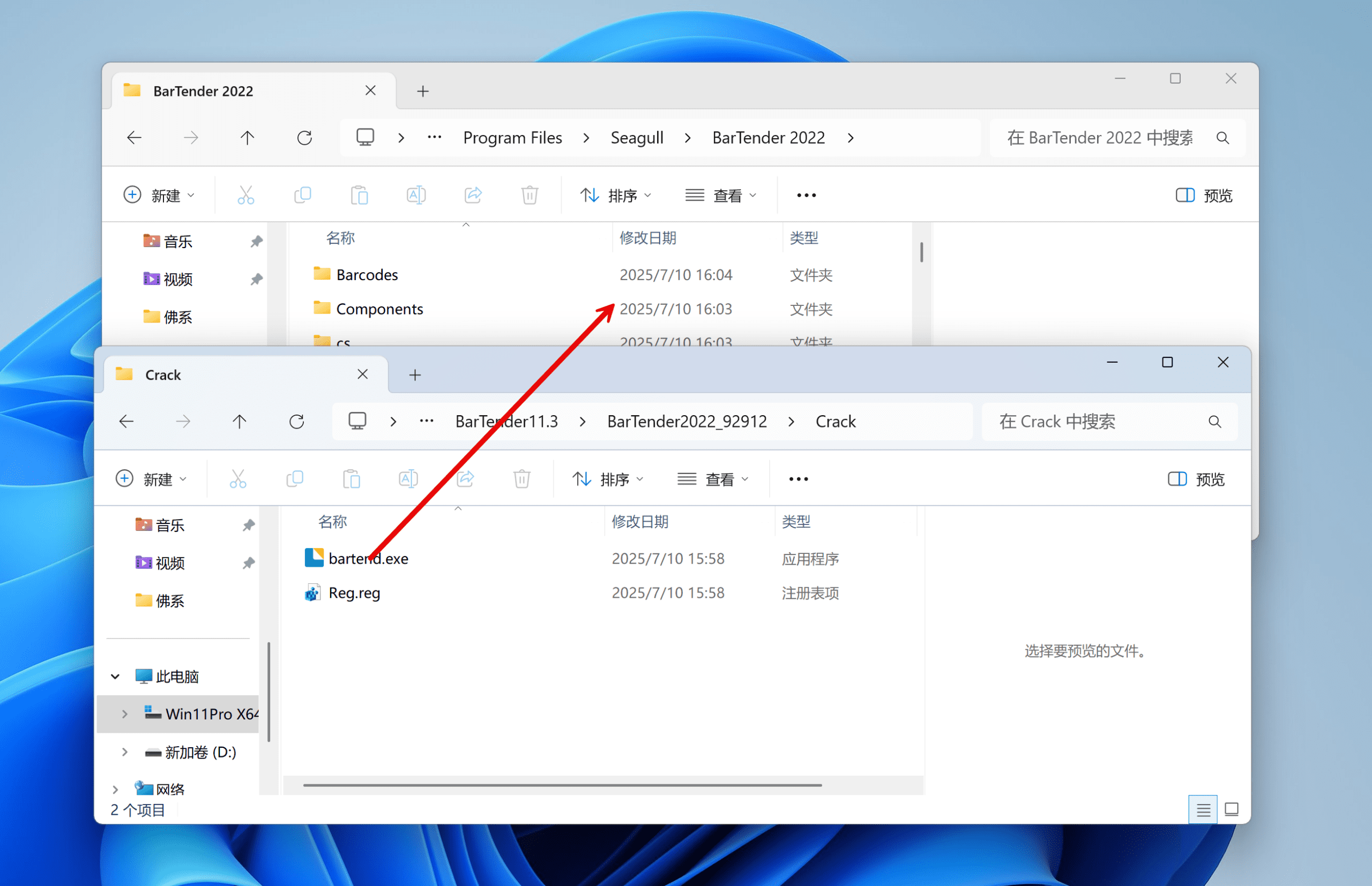
Task: Open 查看 view dropdown in BarTender 2022 window
Action: click(720, 196)
